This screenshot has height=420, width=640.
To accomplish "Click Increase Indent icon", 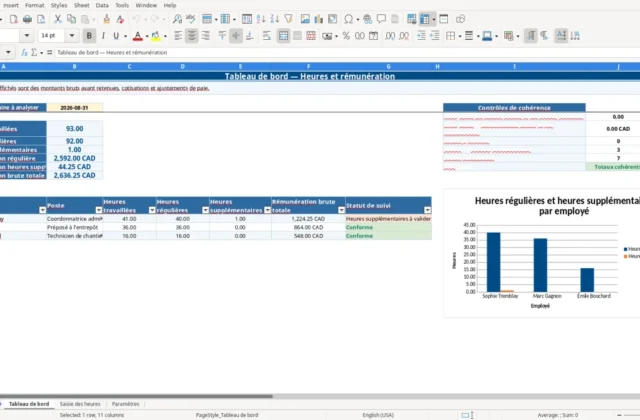I will [x=421, y=36].
